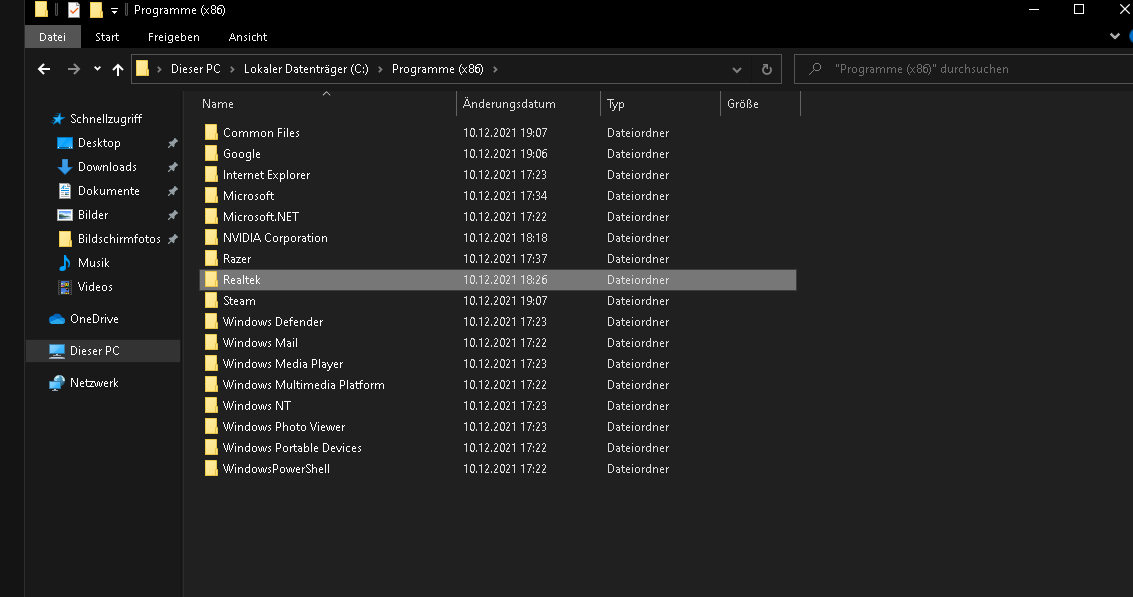Select the Common Files folder icon
This screenshot has height=597, width=1133.
(211, 132)
